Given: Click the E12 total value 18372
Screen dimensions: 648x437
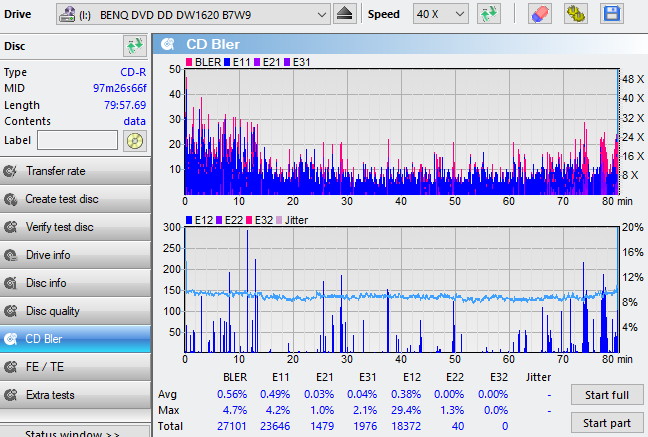Looking at the screenshot, I should (406, 426).
